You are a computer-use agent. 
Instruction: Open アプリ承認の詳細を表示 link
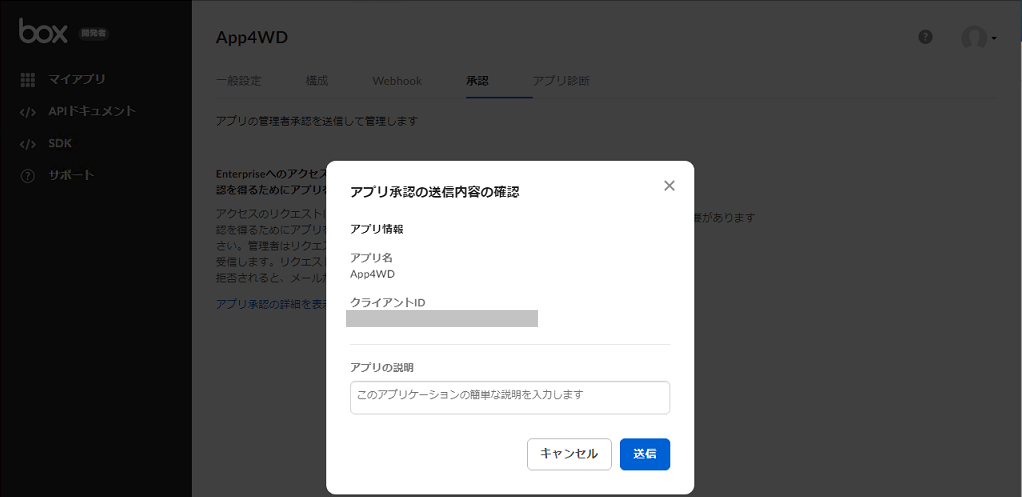[x=271, y=304]
